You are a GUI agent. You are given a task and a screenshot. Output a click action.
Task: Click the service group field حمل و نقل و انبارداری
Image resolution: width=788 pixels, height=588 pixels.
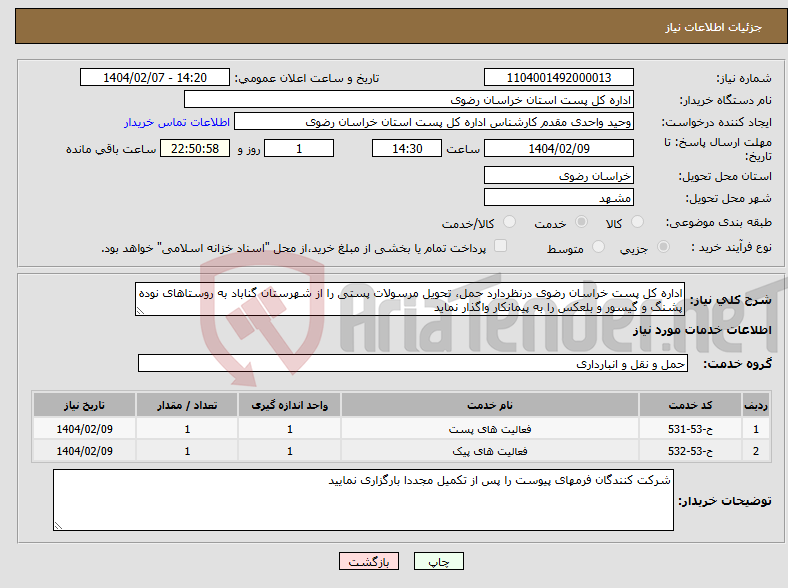tap(413, 363)
